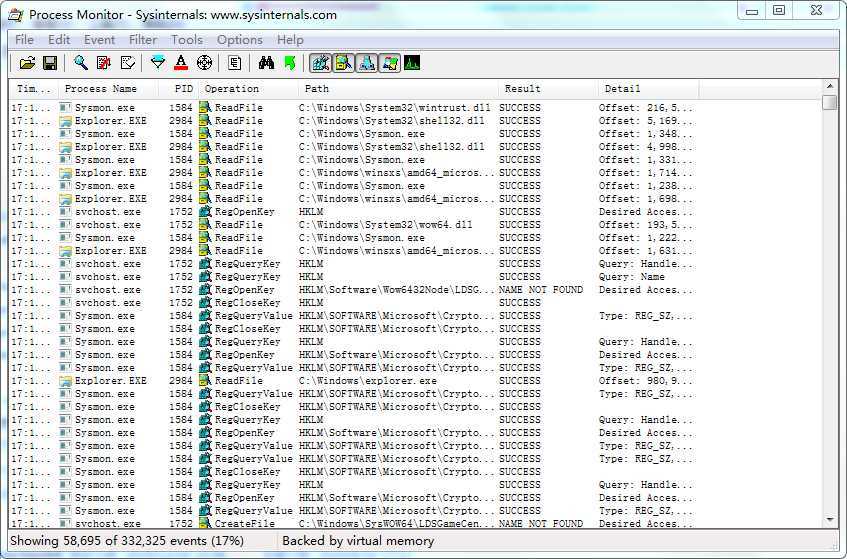Open the Options menu
The height and width of the screenshot is (559, 847).
coord(240,40)
